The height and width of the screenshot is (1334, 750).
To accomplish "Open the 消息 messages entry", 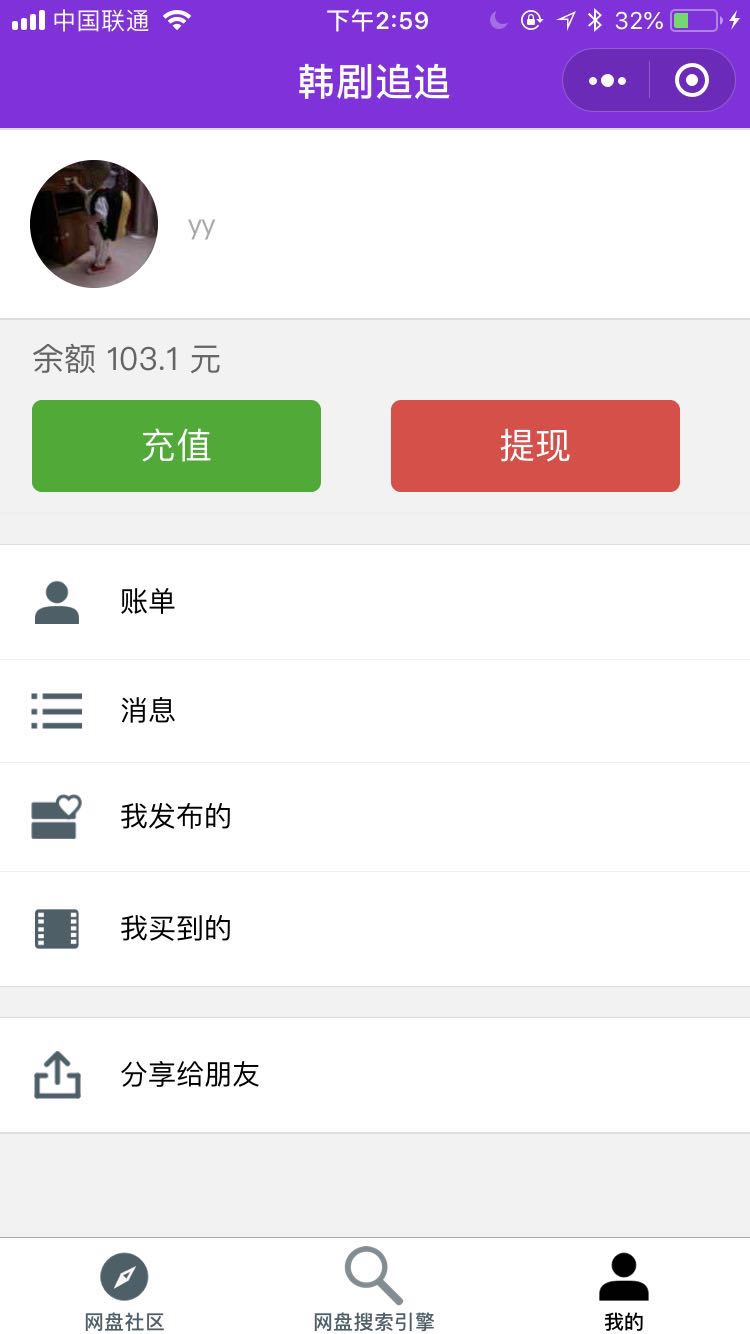I will (375, 711).
